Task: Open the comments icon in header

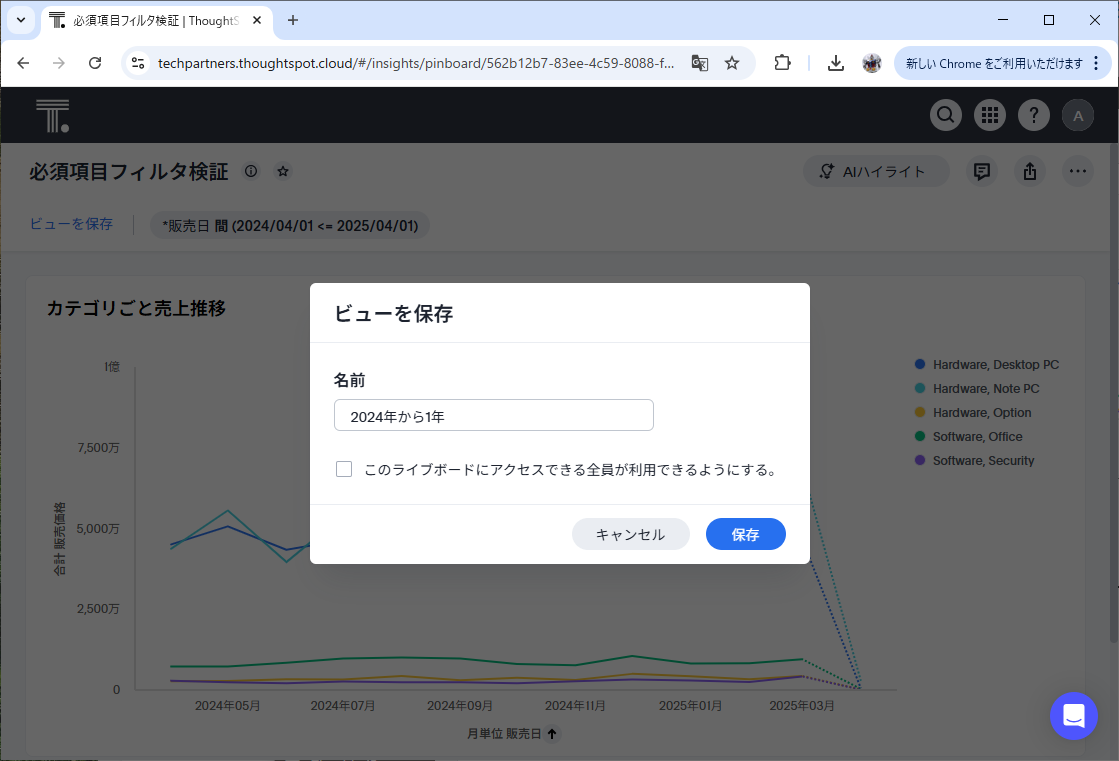Action: point(982,171)
